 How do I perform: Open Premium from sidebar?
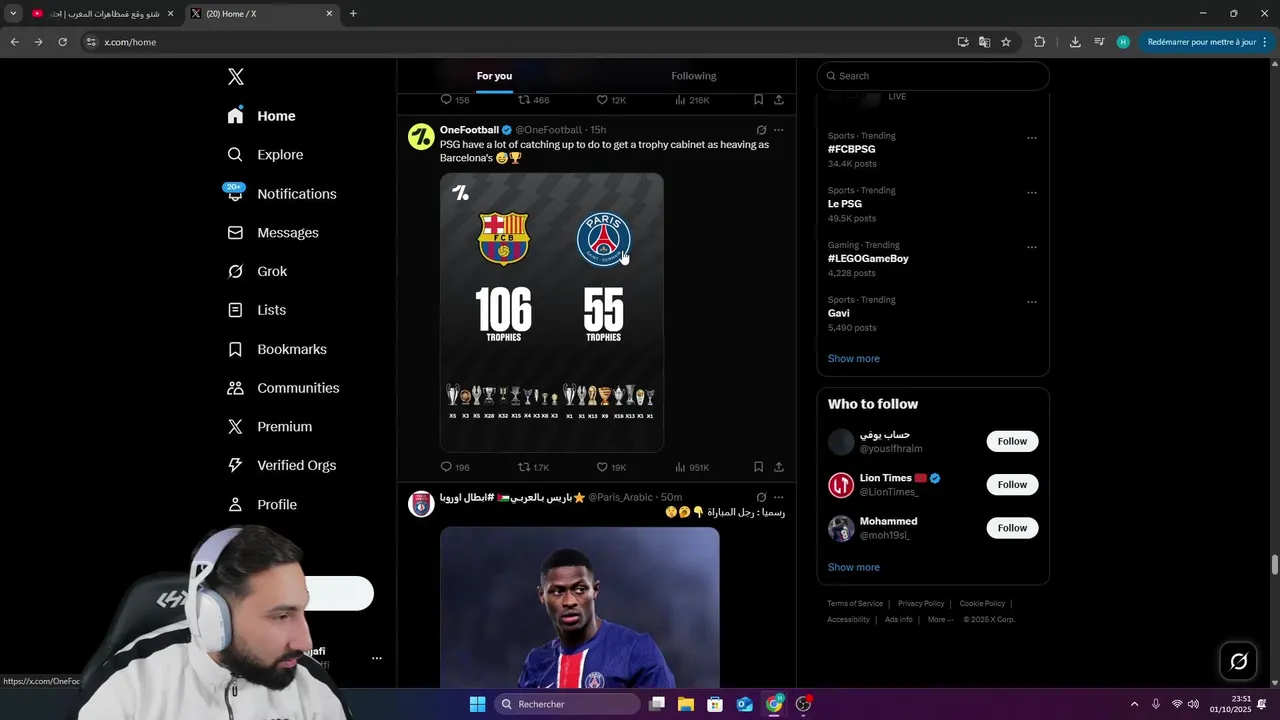(270, 427)
